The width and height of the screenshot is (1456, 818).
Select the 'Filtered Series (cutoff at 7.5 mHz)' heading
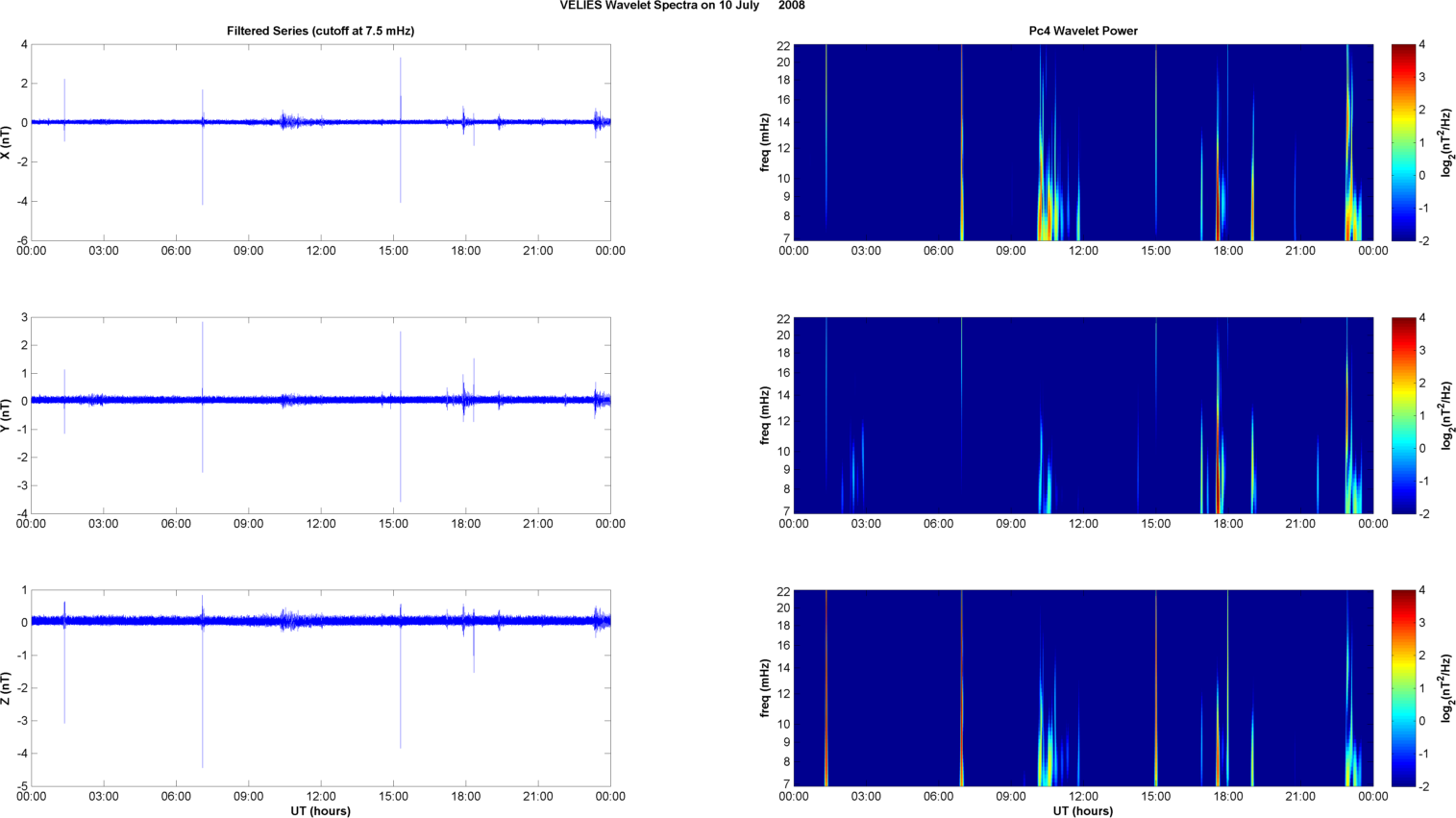tap(320, 31)
